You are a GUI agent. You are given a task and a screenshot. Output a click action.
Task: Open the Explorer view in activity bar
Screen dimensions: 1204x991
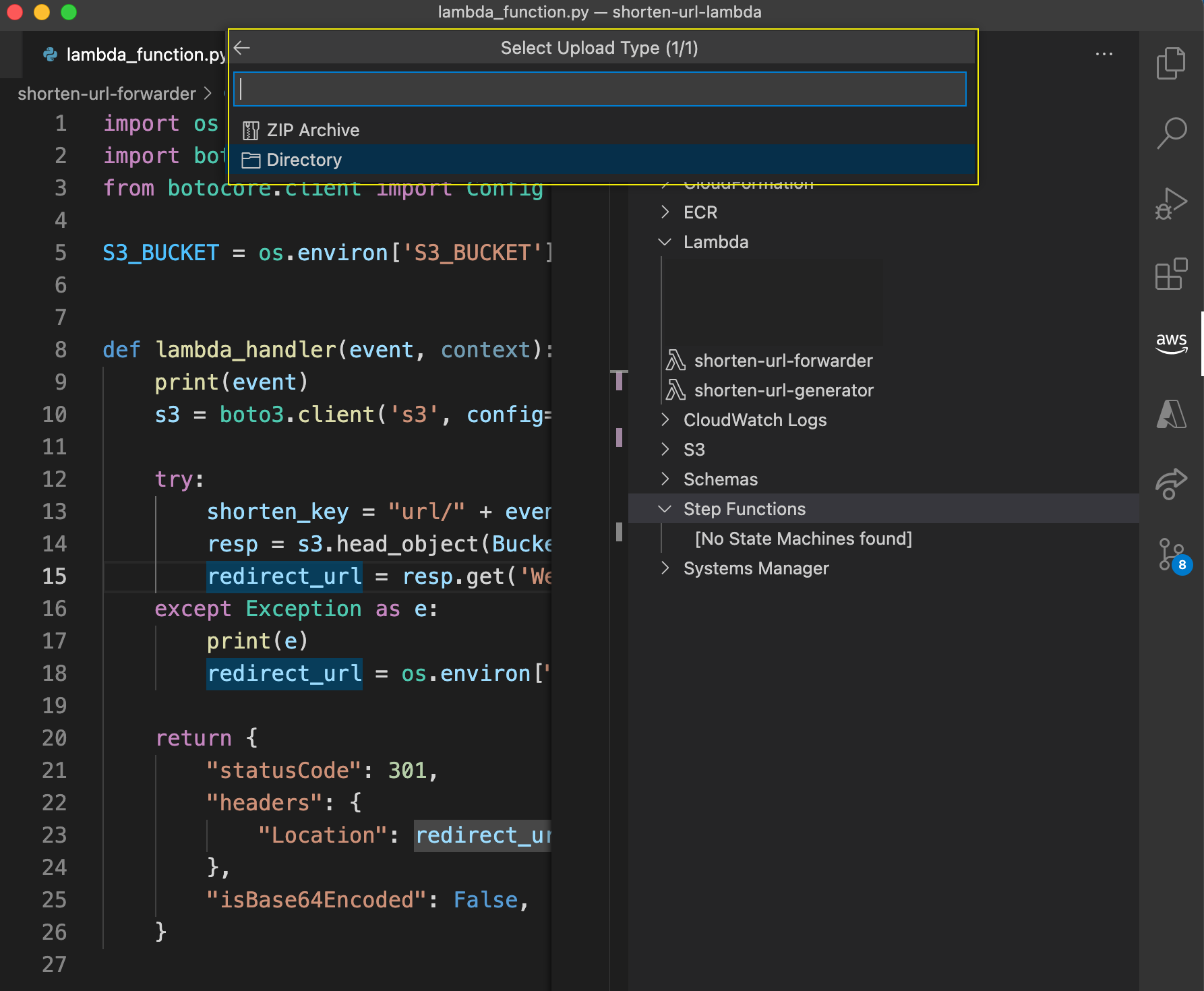point(1171,63)
